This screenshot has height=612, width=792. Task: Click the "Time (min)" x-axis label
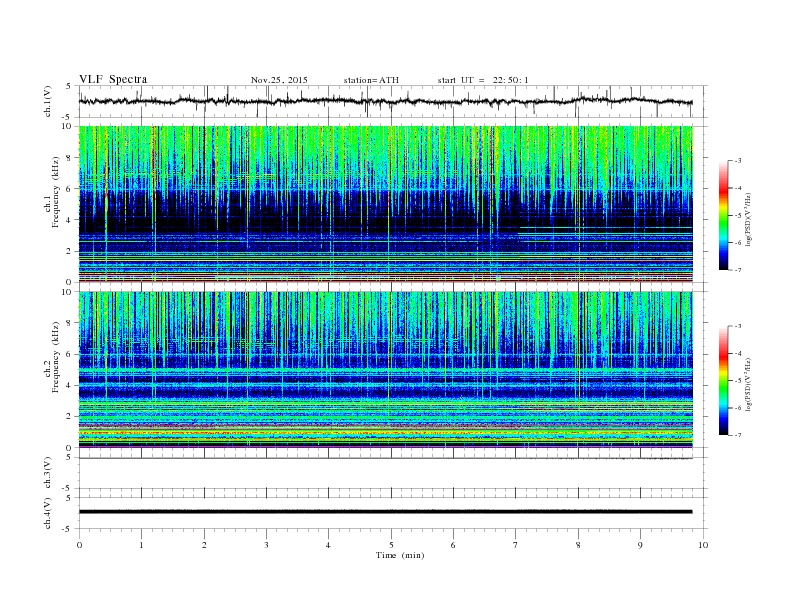[x=400, y=555]
